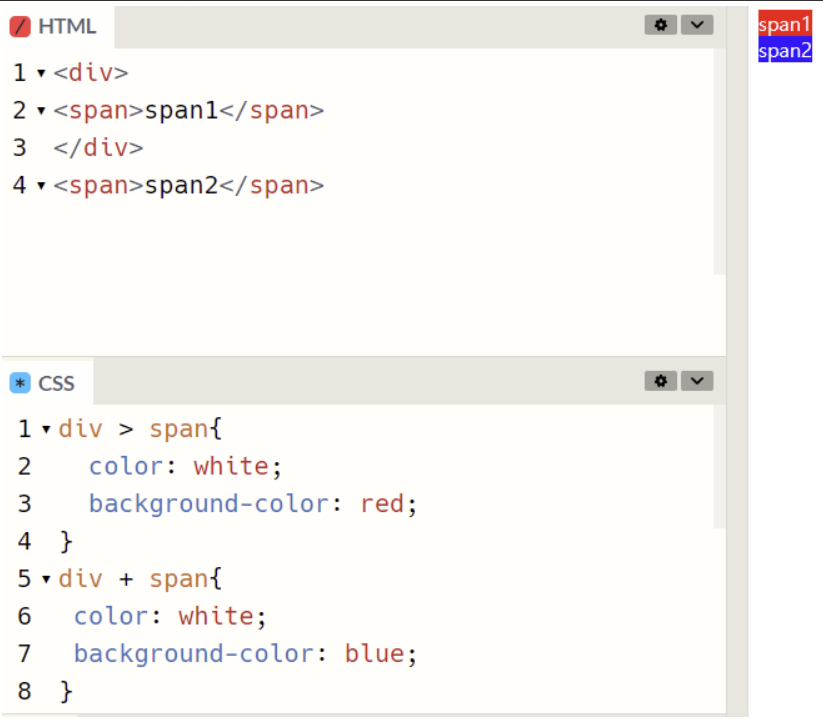Collapse fold arrow on HTML line 4
The width and height of the screenshot is (823, 719).
point(41,186)
